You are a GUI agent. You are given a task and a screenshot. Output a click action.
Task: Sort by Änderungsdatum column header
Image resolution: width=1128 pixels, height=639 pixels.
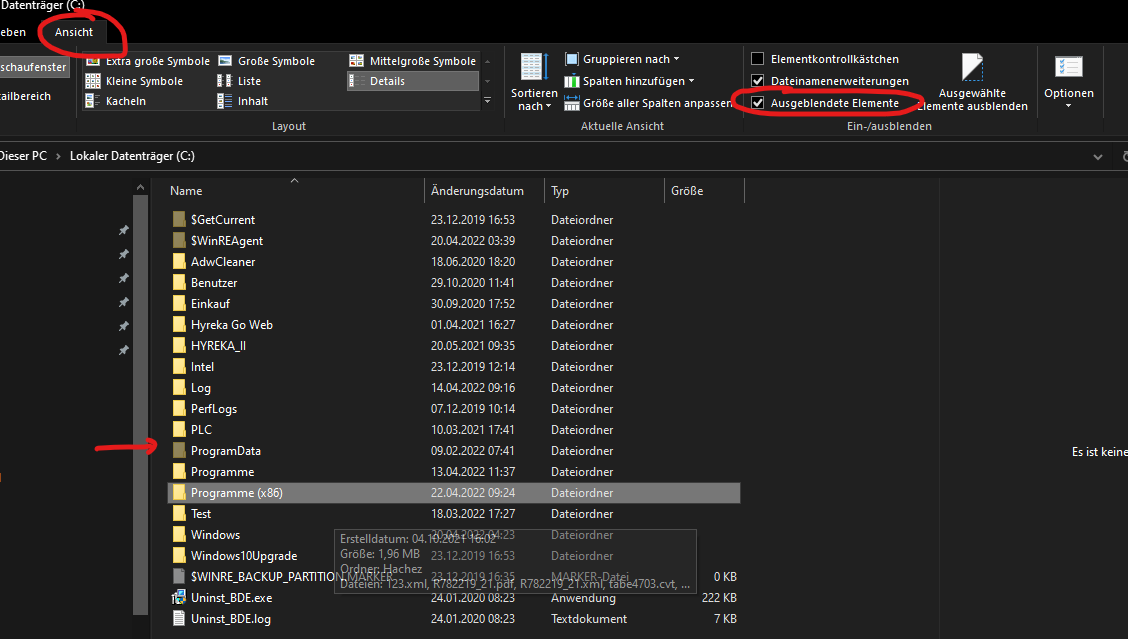(x=477, y=191)
